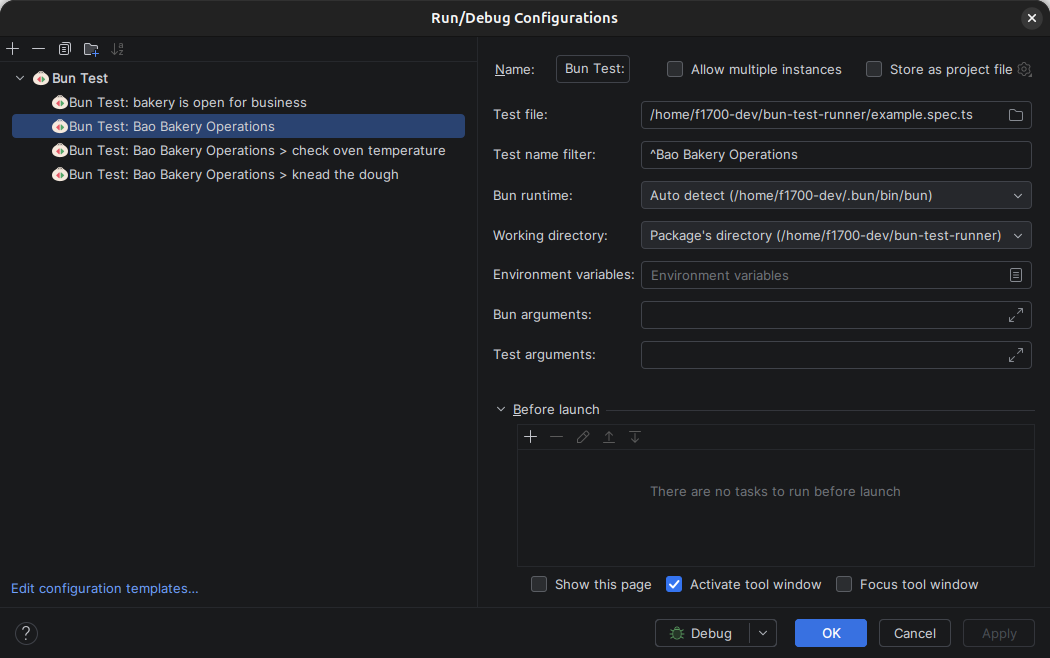Open the Debug button dropdown arrow

[x=763, y=633]
